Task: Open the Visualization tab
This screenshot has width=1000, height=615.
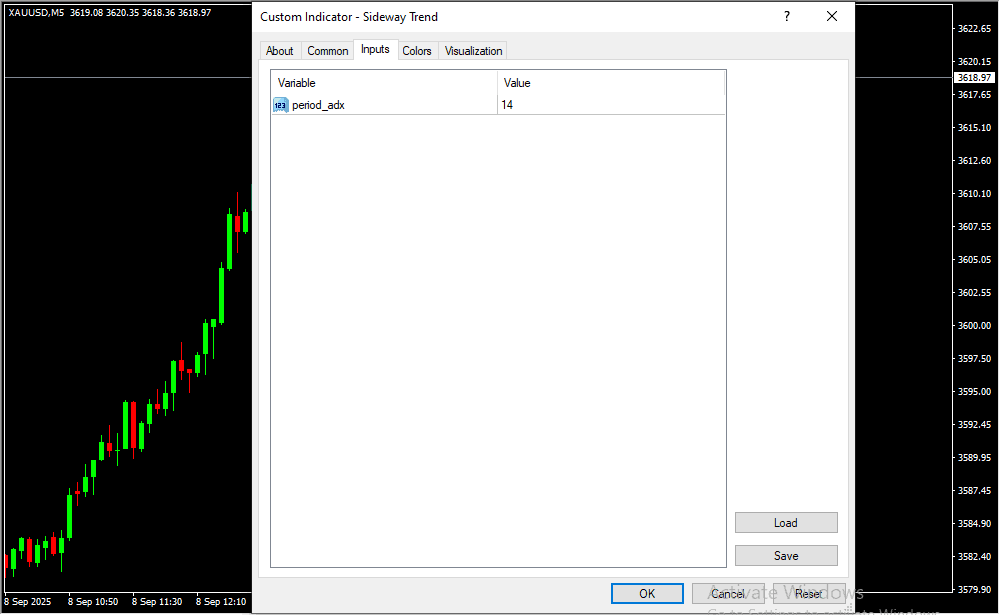Action: 474,51
